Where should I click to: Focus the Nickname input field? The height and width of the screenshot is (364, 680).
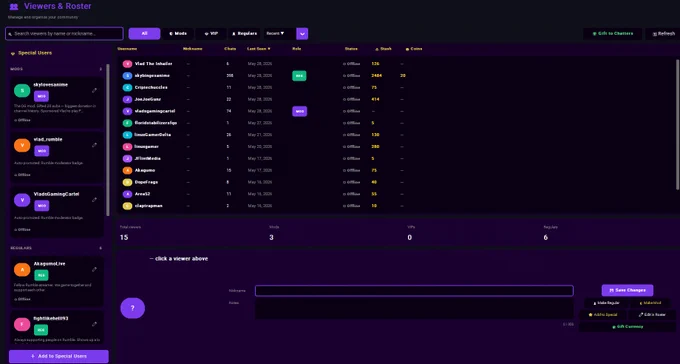pos(414,291)
